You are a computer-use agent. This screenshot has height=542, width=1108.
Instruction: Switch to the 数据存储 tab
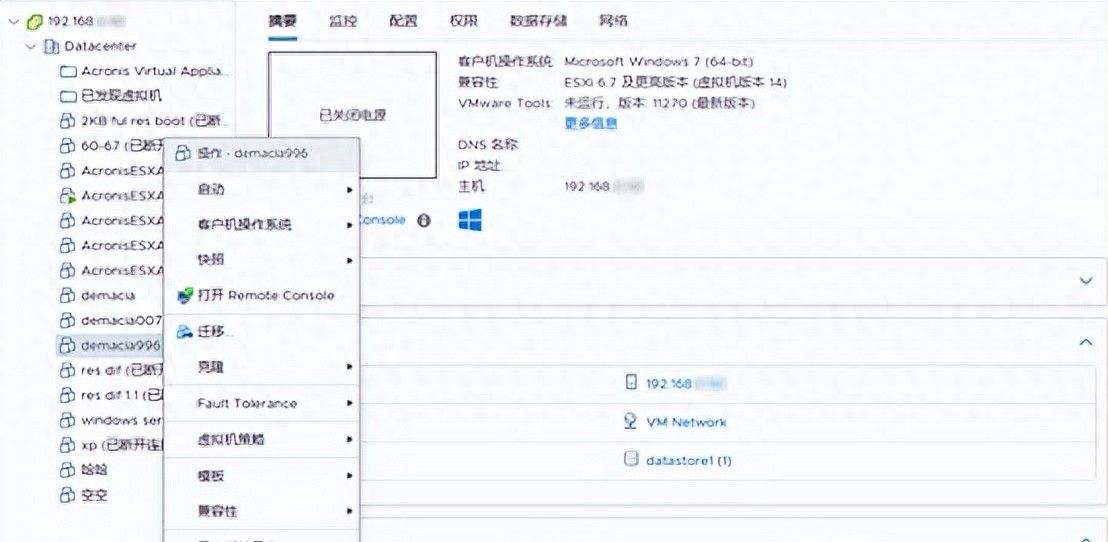pyautogui.click(x=538, y=20)
